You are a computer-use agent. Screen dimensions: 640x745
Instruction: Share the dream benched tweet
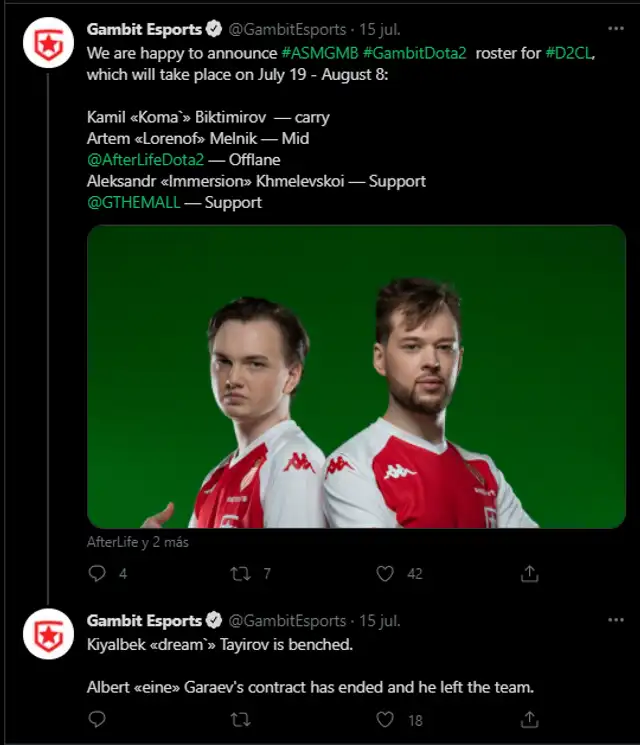coord(530,719)
